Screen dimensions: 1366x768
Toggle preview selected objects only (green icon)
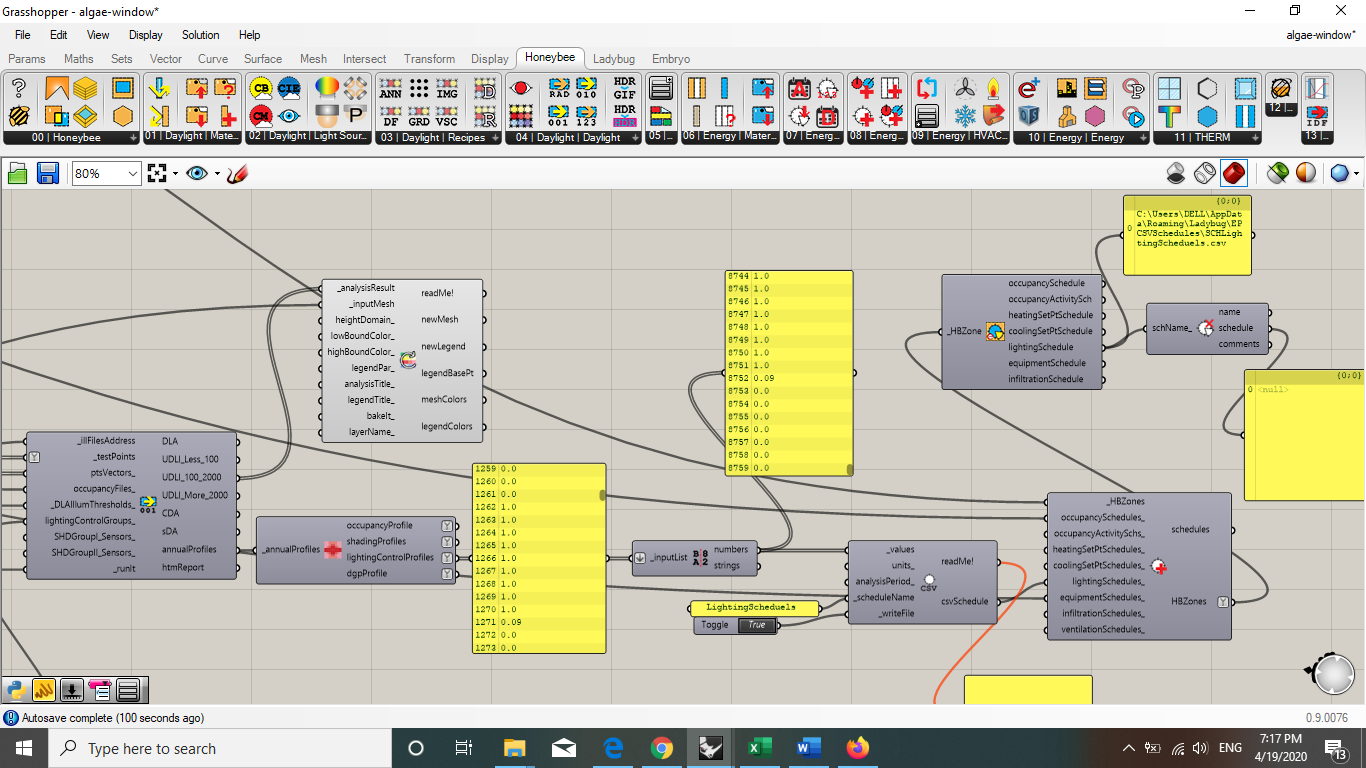click(x=1277, y=173)
